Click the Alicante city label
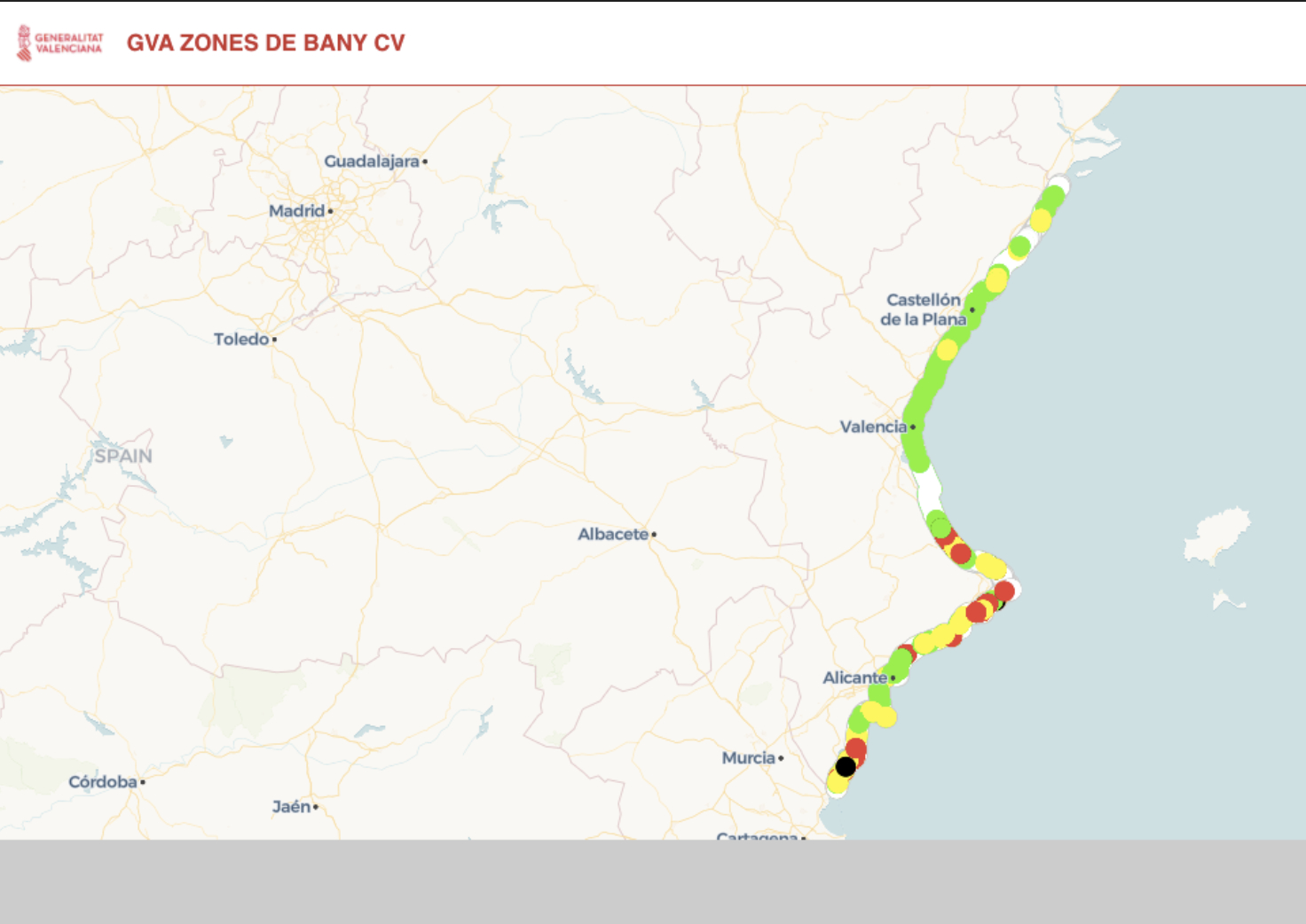 coord(854,677)
